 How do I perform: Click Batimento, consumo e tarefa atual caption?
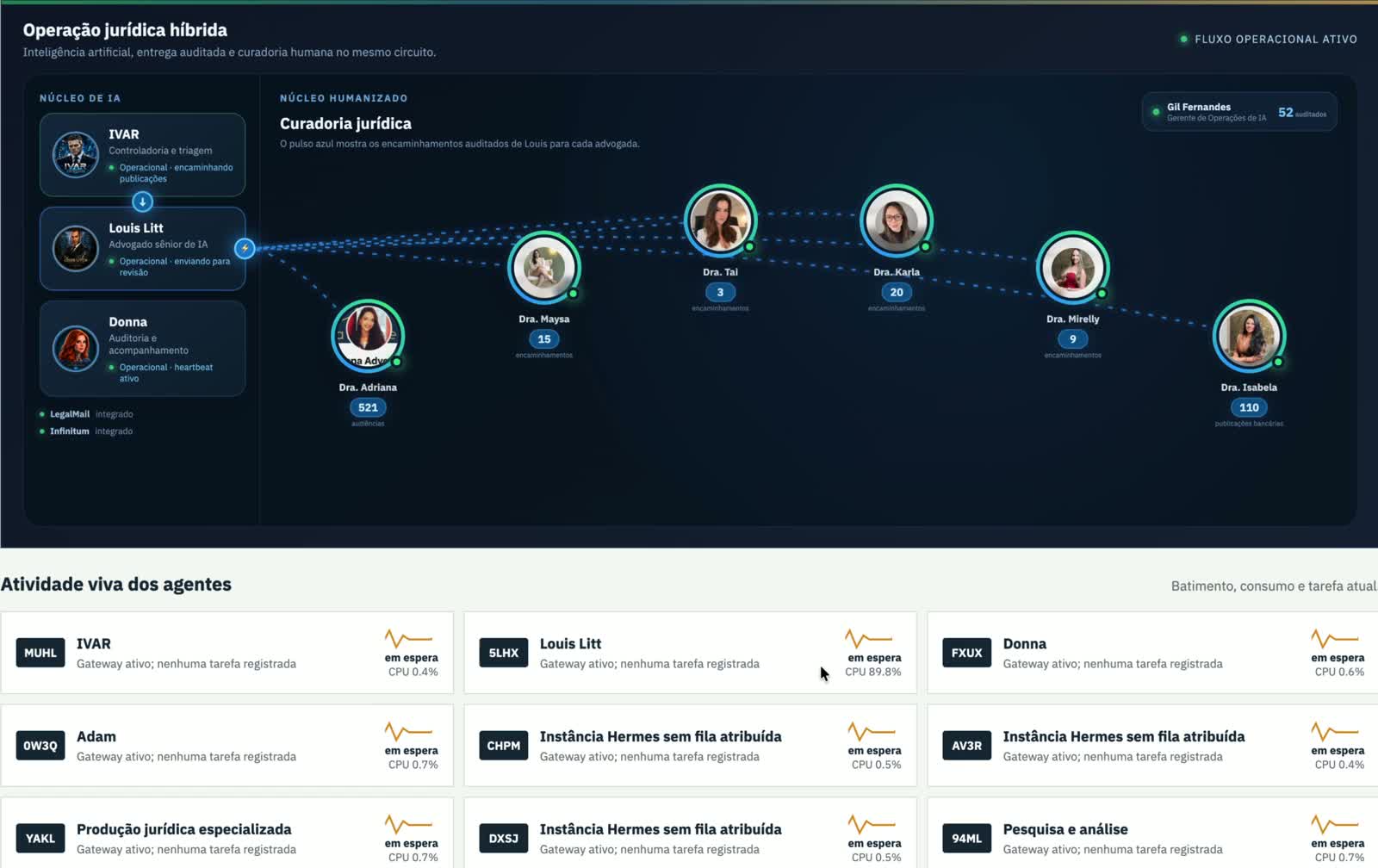pyautogui.click(x=1274, y=586)
